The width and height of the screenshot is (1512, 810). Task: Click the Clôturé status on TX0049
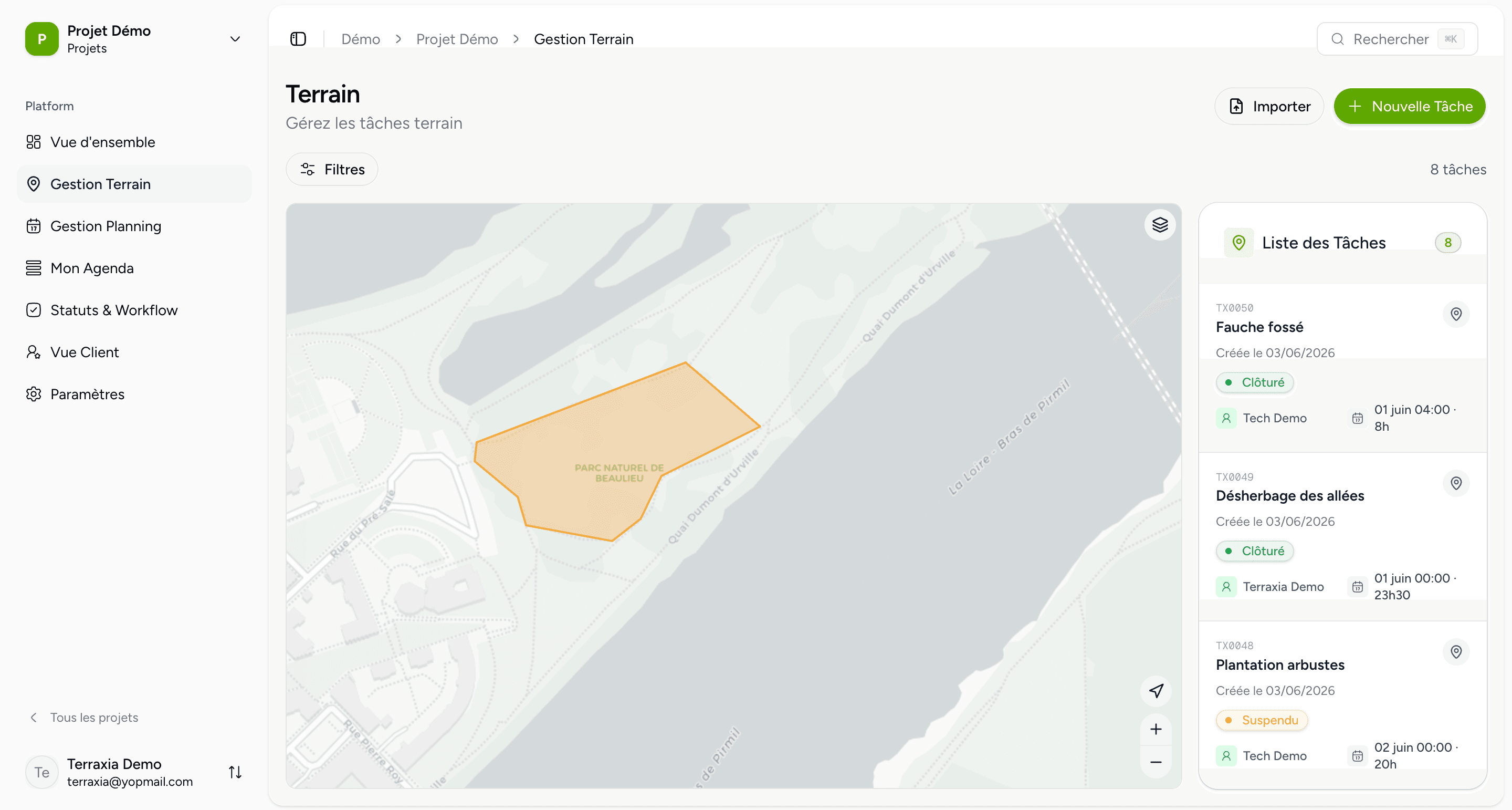1254,551
